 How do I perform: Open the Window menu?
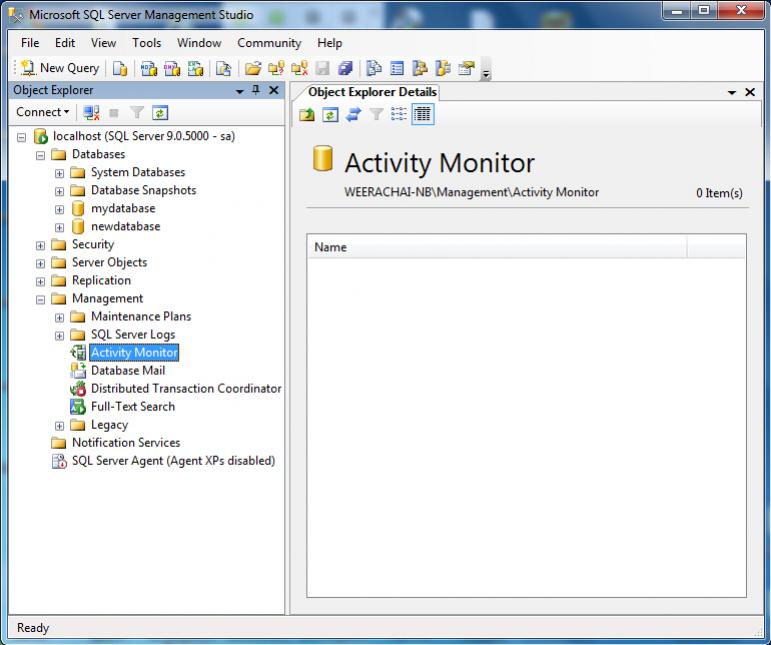click(199, 43)
